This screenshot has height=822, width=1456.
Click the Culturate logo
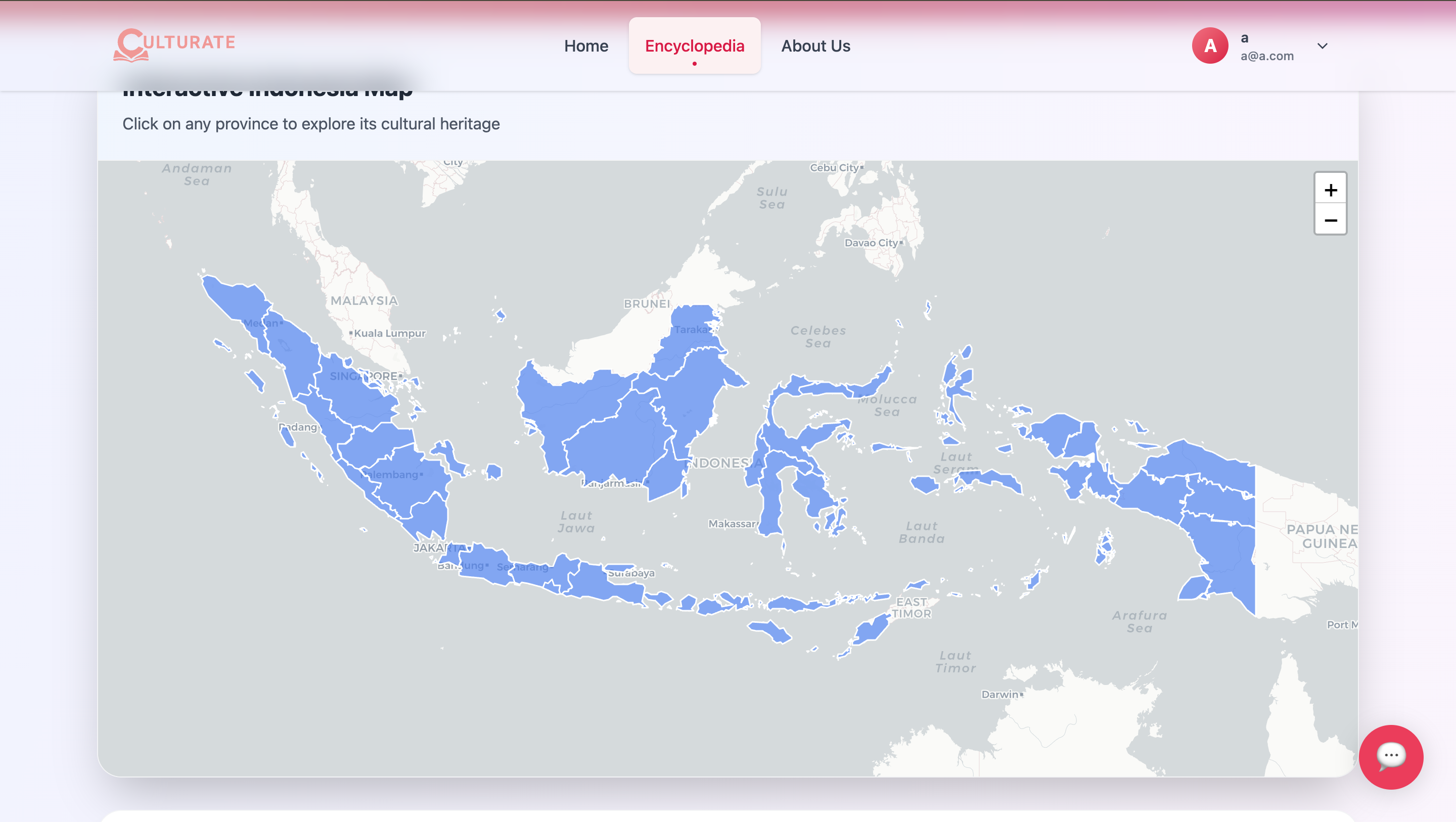click(174, 44)
